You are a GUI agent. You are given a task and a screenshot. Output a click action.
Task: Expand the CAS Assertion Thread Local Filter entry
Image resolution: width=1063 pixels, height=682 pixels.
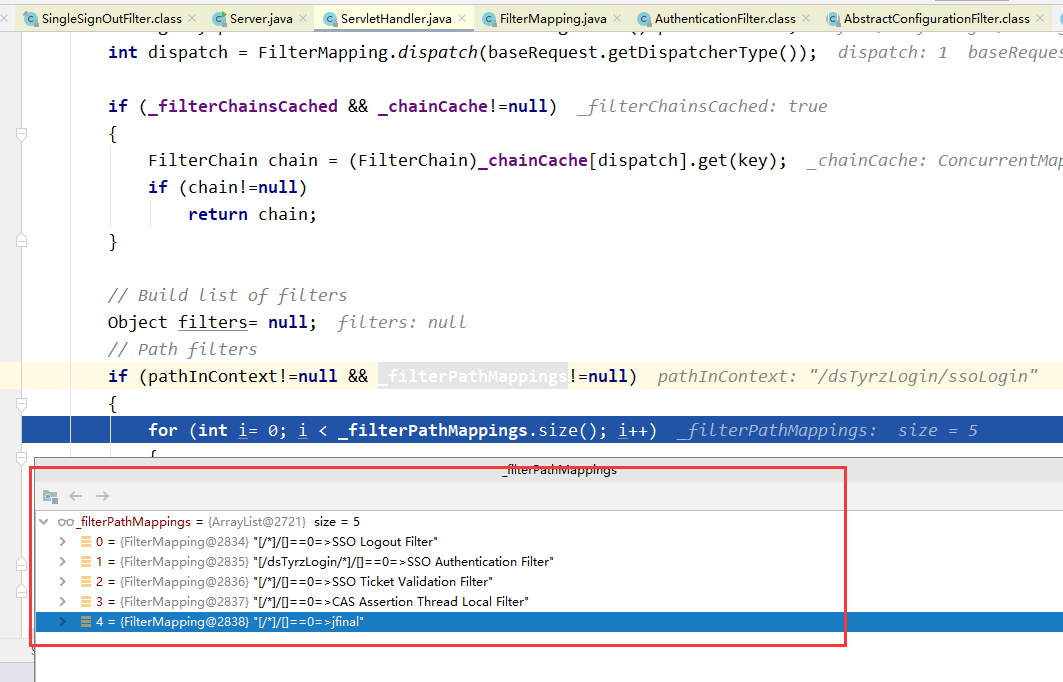(62, 601)
